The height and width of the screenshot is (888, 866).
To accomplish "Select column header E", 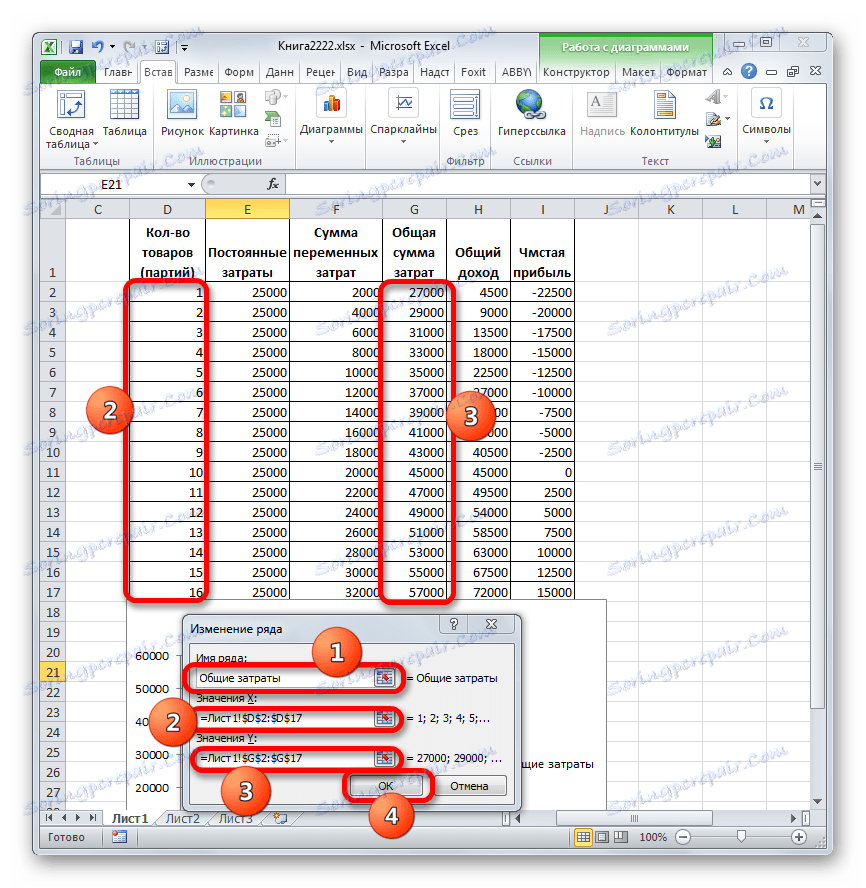I will pos(248,210).
